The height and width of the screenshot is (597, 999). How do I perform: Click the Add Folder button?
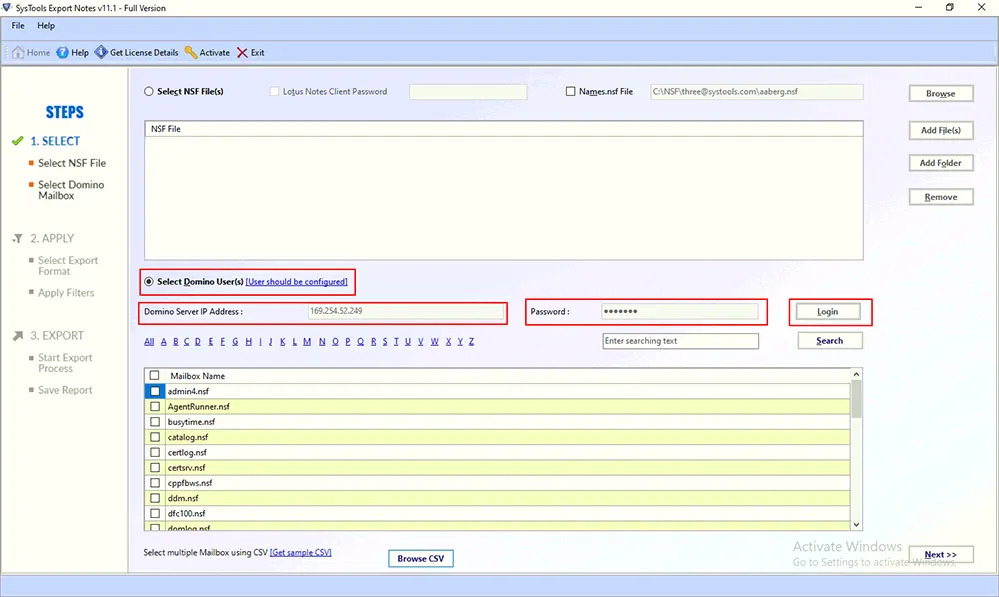pyautogui.click(x=940, y=162)
